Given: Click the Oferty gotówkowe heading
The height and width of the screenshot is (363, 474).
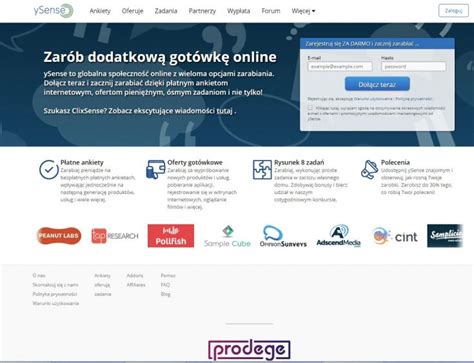Looking at the screenshot, I should (195, 162).
